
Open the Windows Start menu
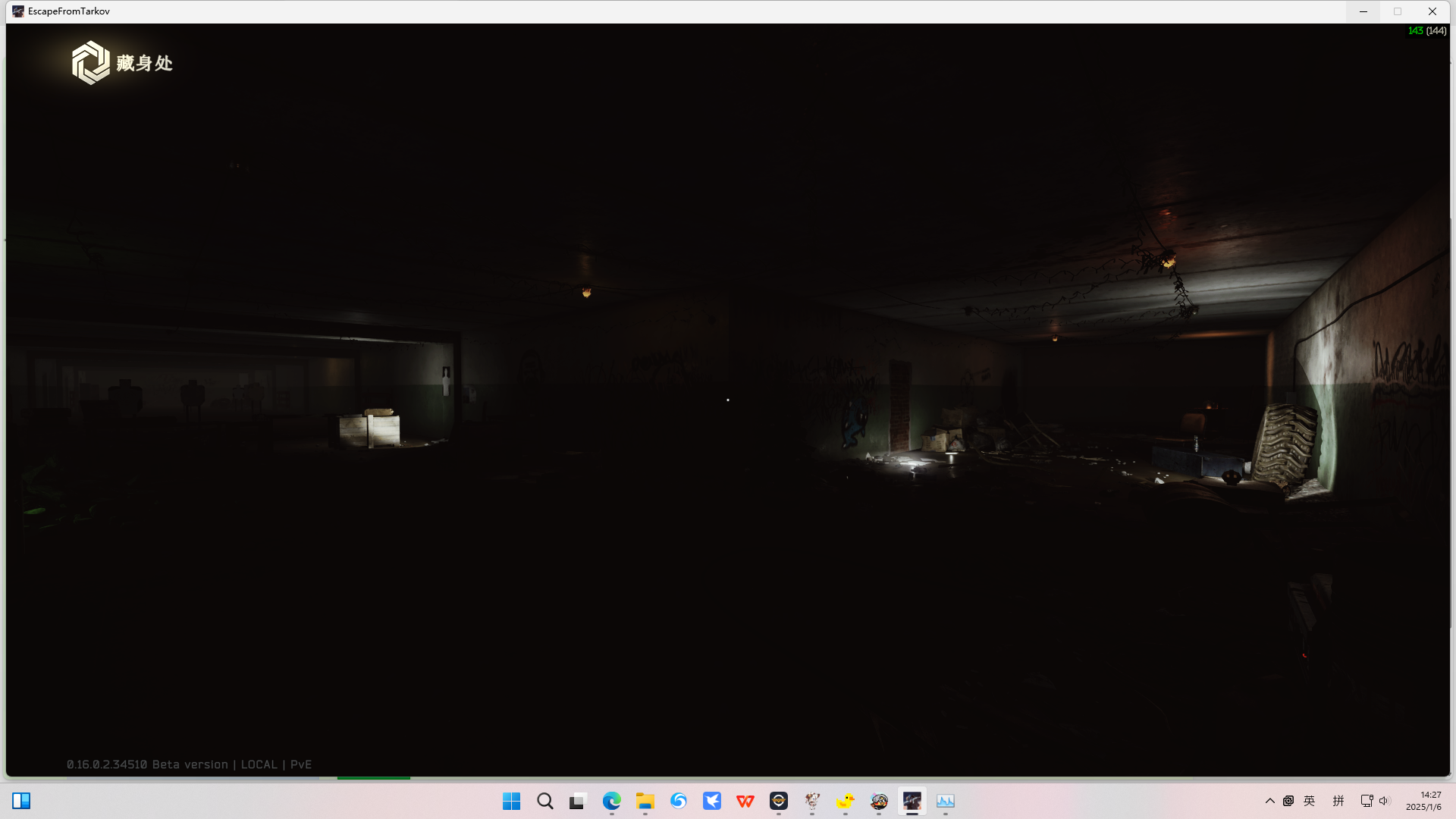pyautogui.click(x=512, y=801)
